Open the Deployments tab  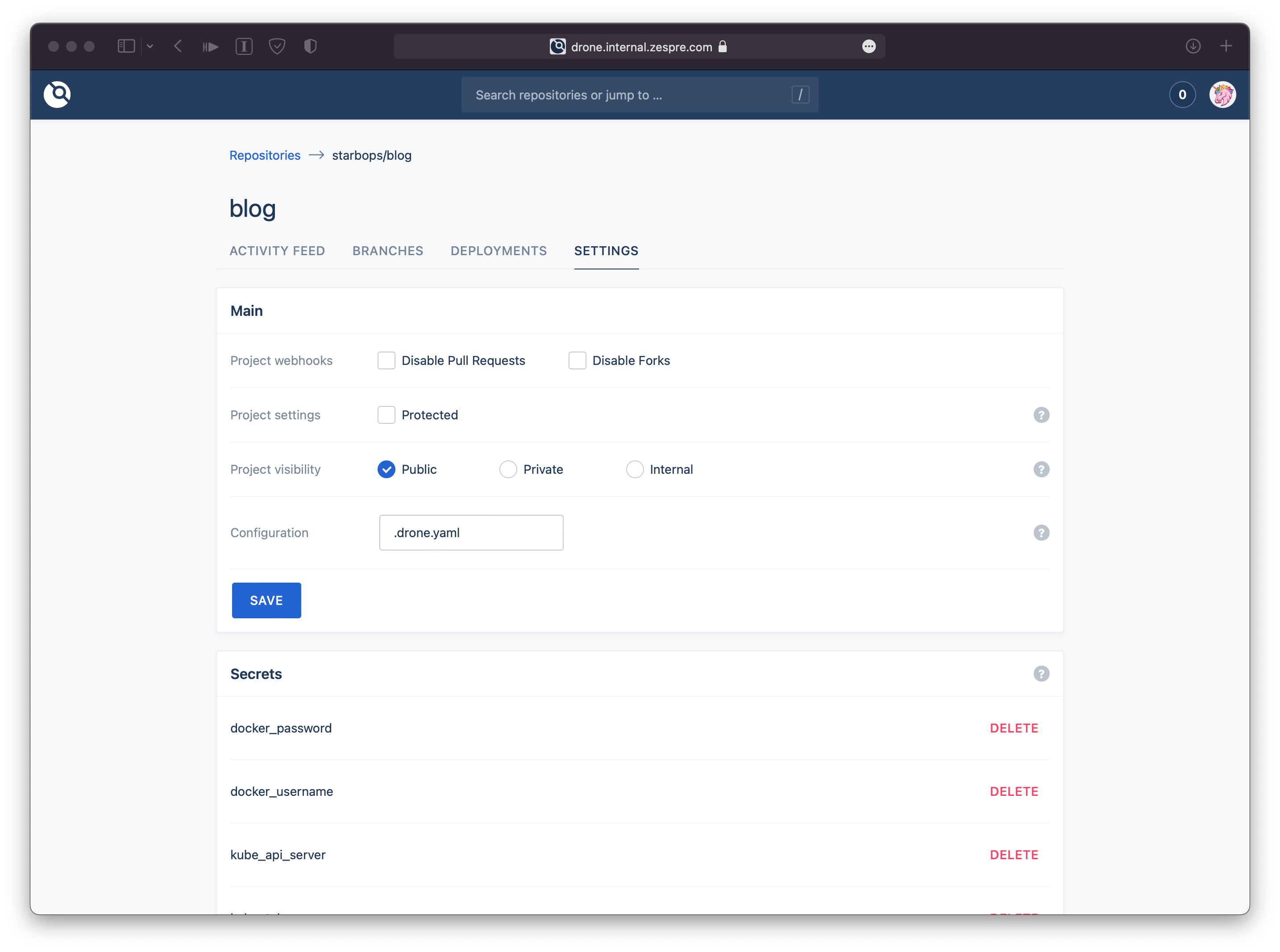tap(499, 251)
